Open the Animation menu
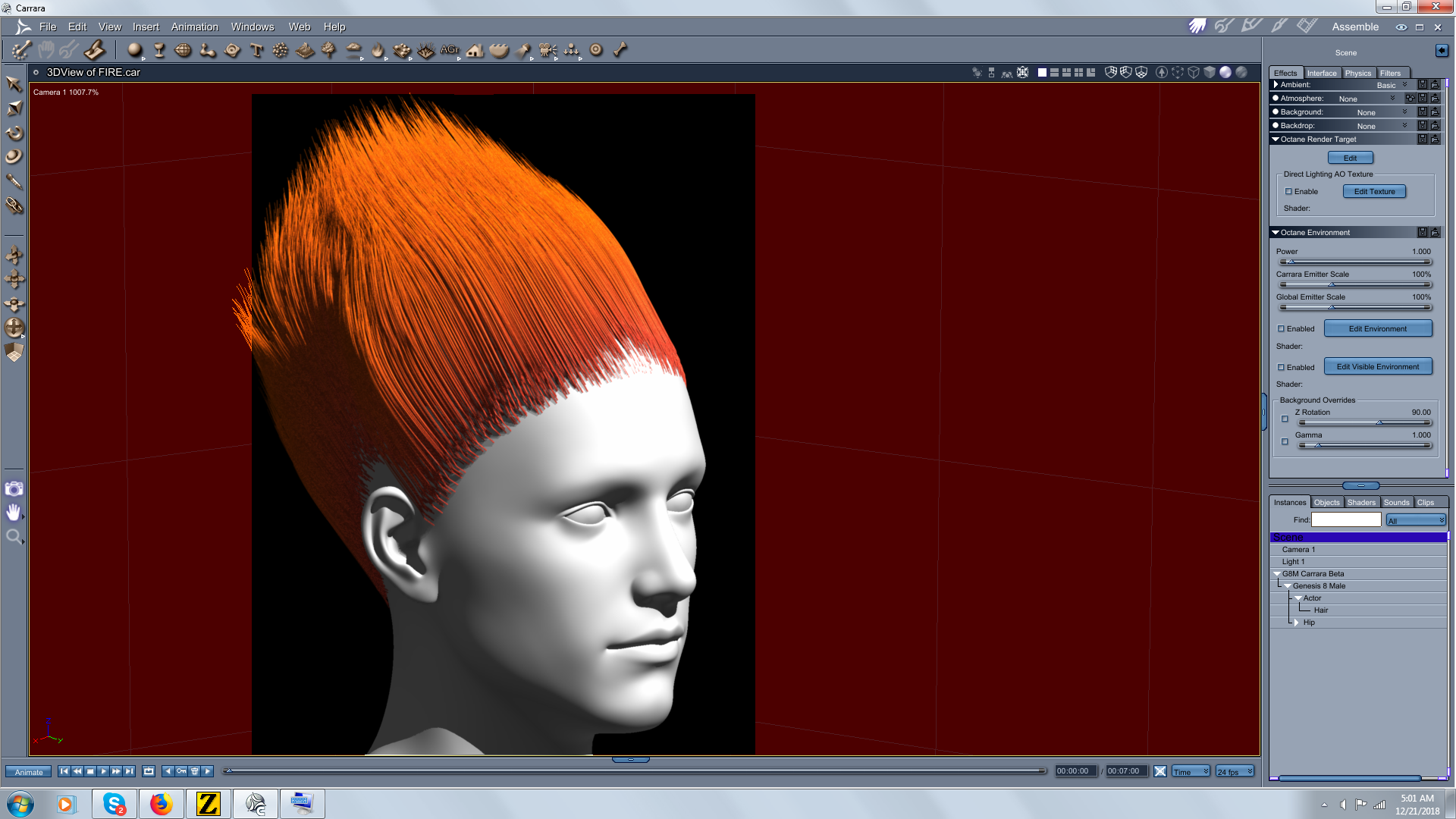1456x819 pixels. pyautogui.click(x=194, y=27)
